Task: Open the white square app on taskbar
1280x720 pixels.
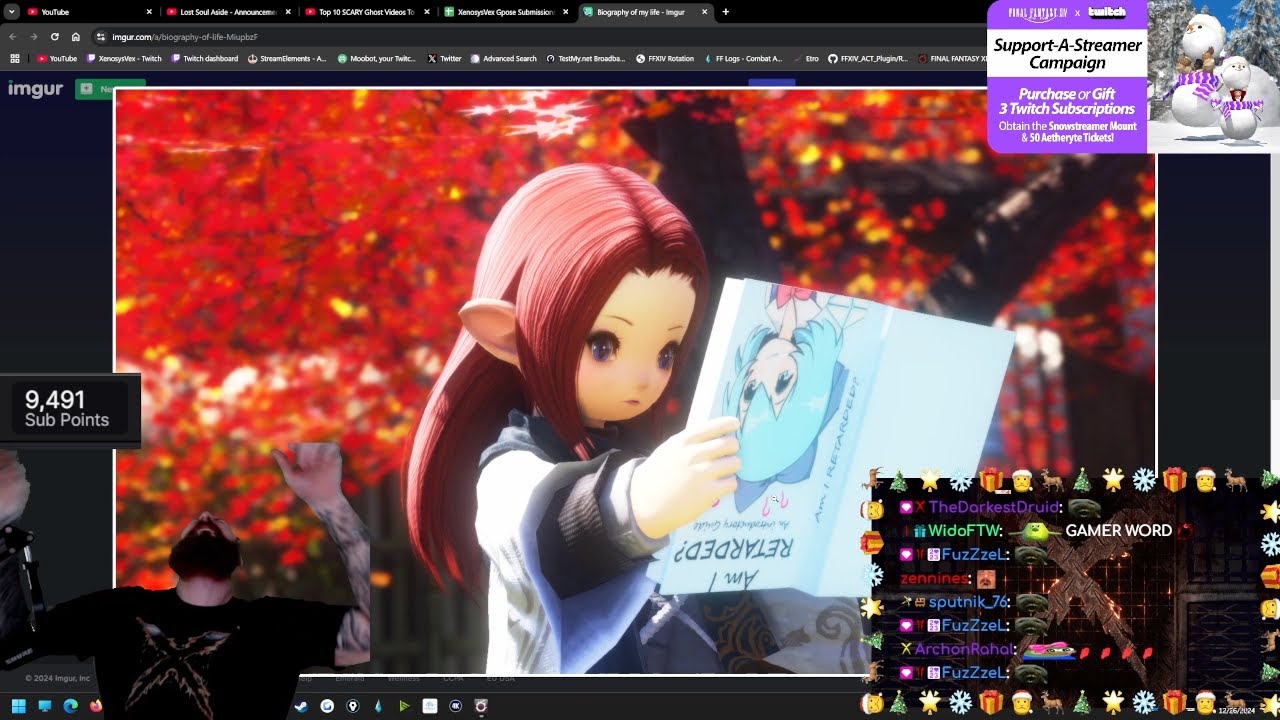Action: point(430,706)
